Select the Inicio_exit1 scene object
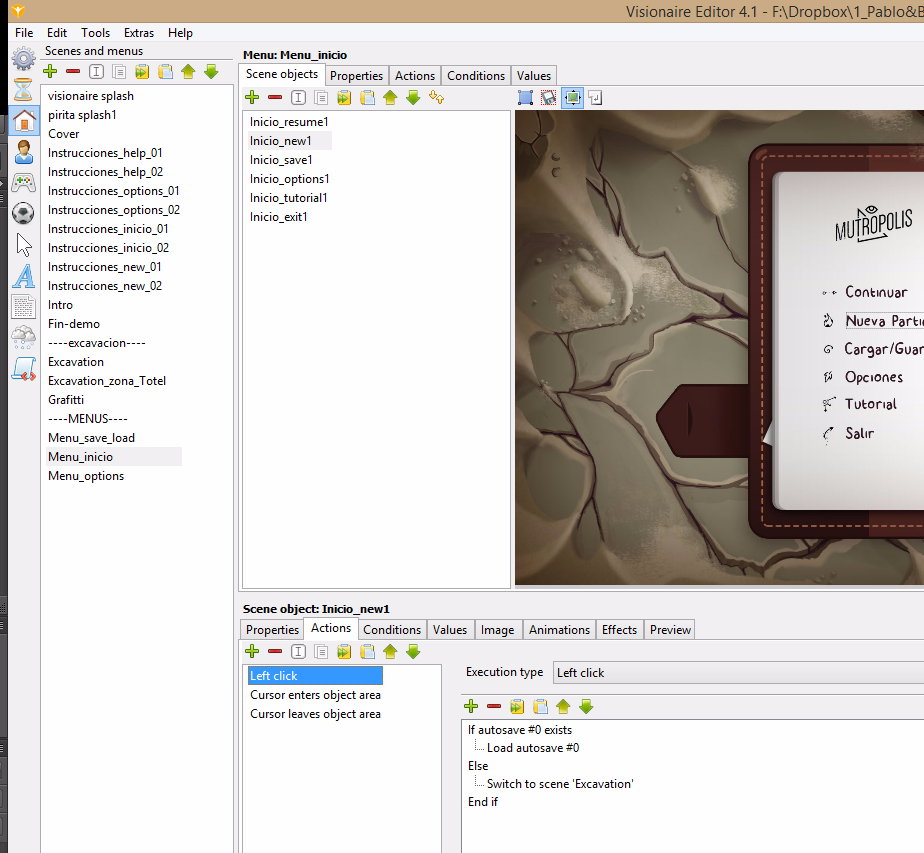This screenshot has height=853, width=924. pos(278,217)
